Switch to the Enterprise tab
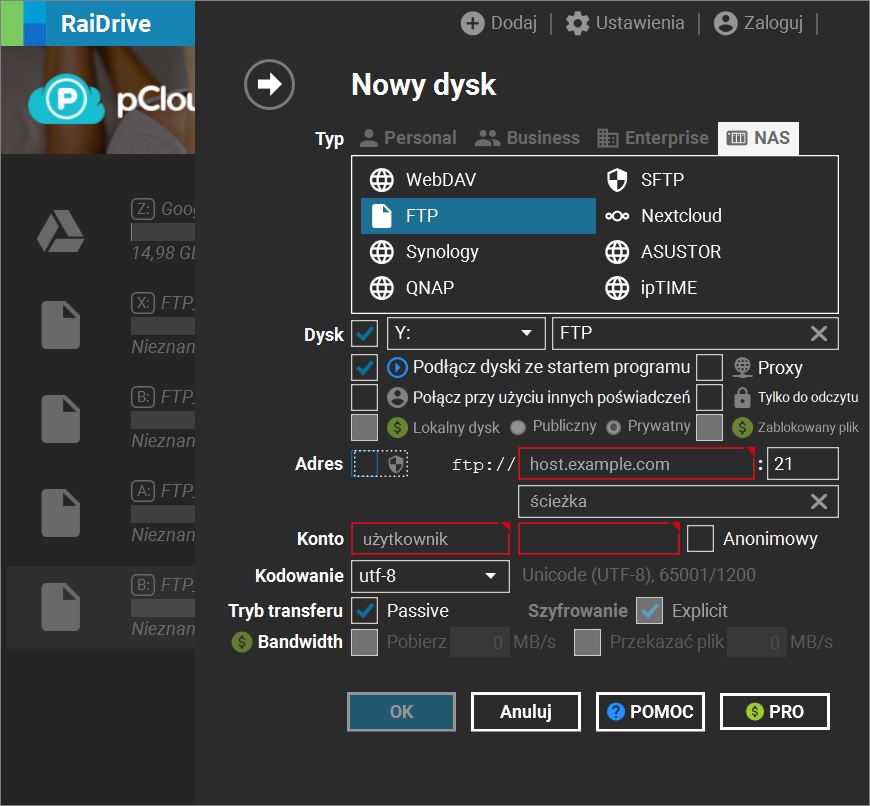The width and height of the screenshot is (870, 806). [653, 138]
